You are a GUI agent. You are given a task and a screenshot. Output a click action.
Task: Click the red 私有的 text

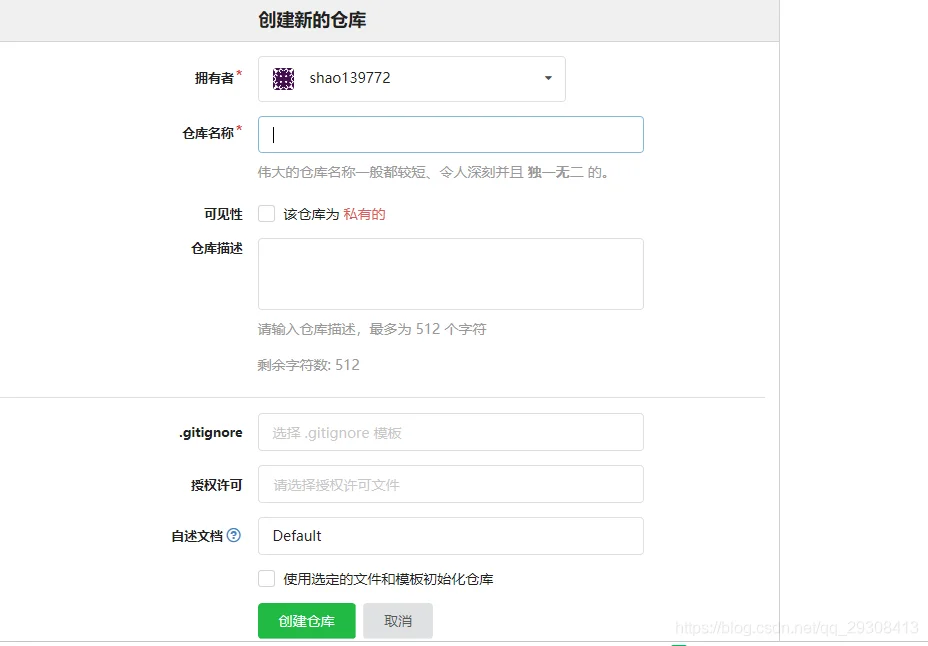(x=364, y=214)
